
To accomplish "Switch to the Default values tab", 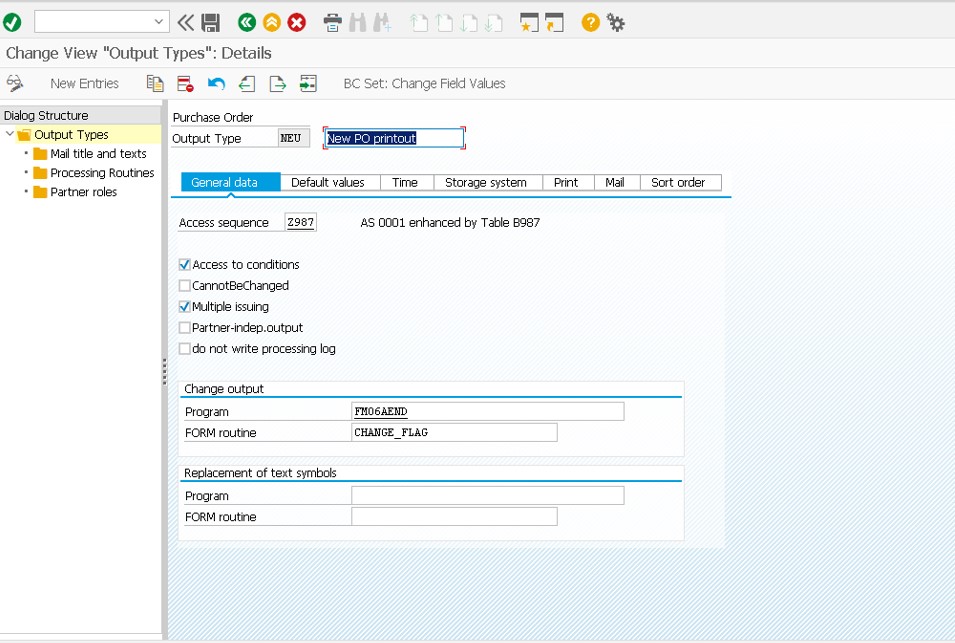I will [330, 182].
